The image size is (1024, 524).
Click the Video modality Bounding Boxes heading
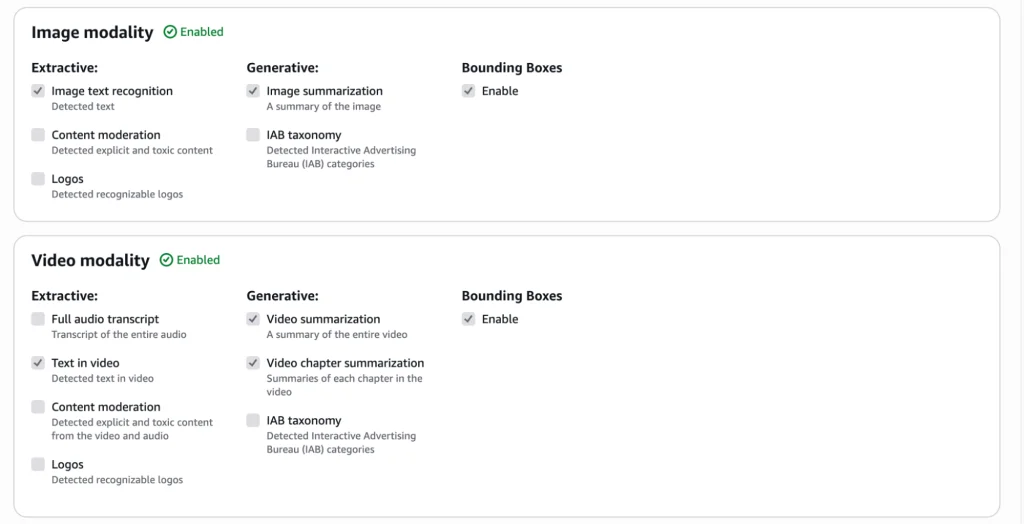pos(512,295)
